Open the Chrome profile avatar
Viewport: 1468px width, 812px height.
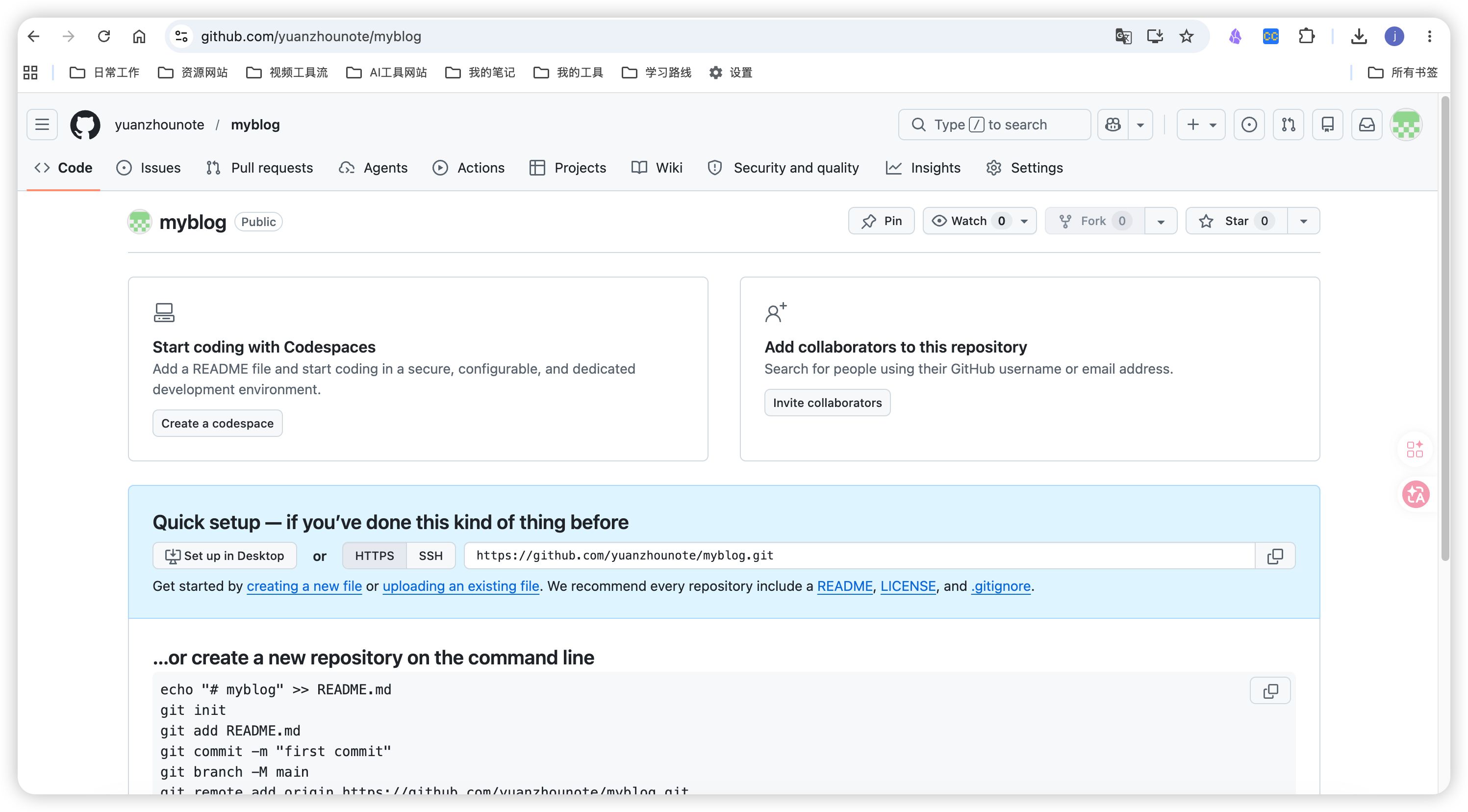(1394, 36)
